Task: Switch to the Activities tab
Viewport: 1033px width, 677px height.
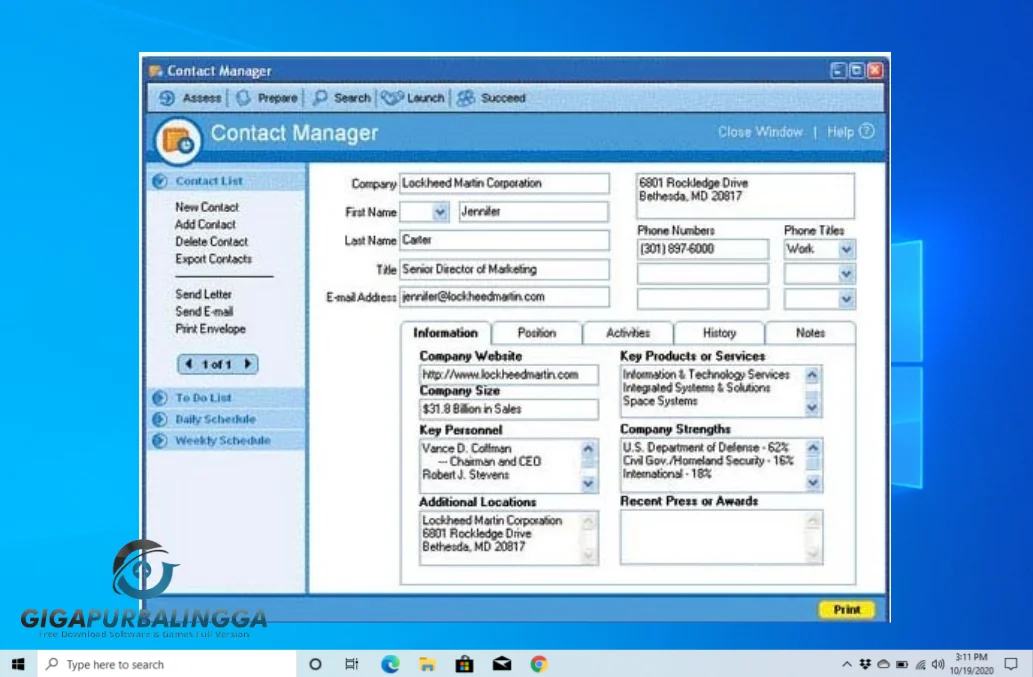Action: (628, 333)
